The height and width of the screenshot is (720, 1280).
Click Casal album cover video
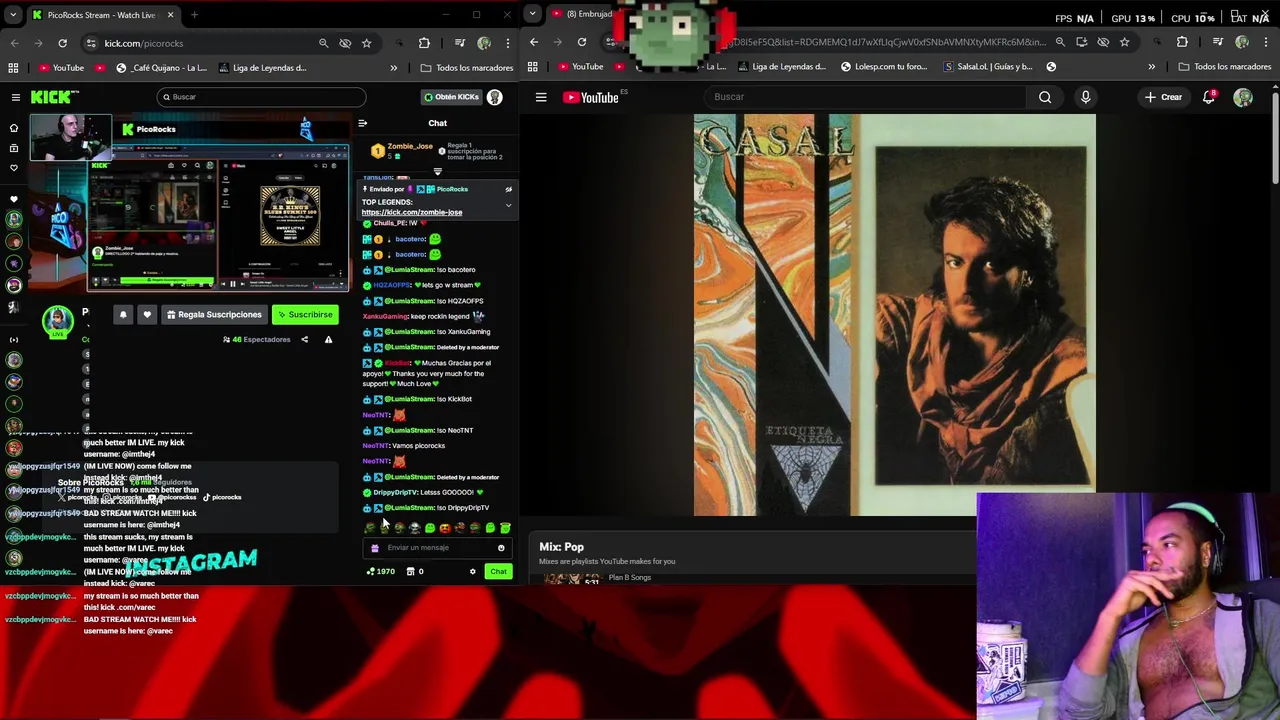pos(895,315)
